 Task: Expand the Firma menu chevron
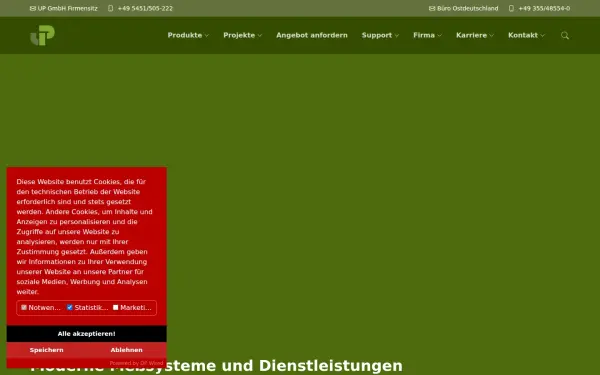tap(440, 36)
